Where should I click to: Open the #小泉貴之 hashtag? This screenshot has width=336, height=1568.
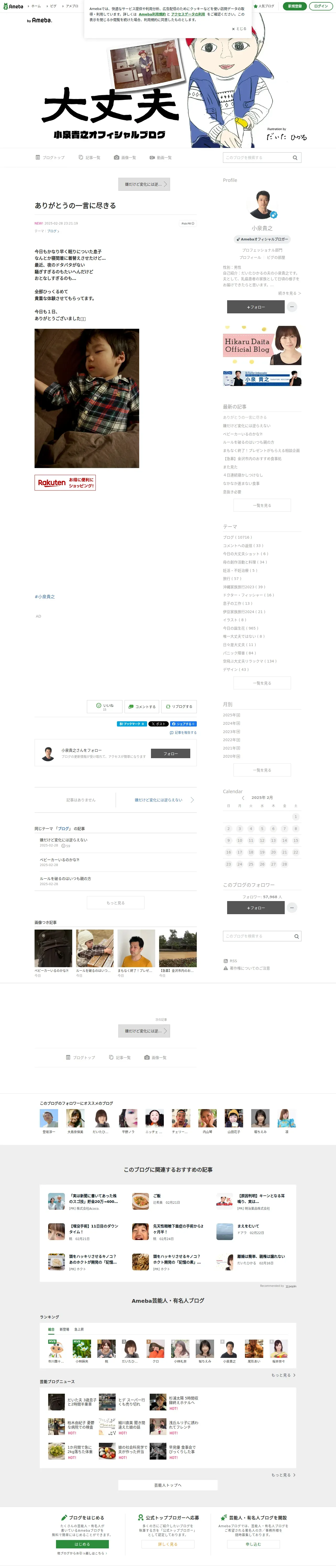(x=44, y=597)
